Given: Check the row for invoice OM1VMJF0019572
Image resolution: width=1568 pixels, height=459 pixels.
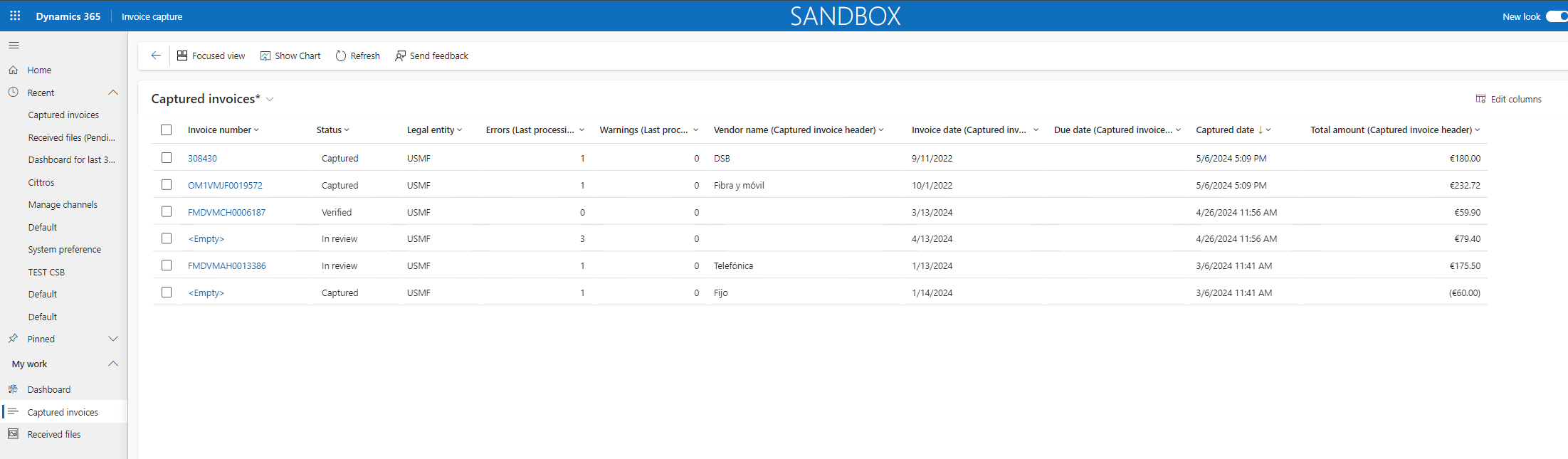Looking at the screenshot, I should pos(167,185).
